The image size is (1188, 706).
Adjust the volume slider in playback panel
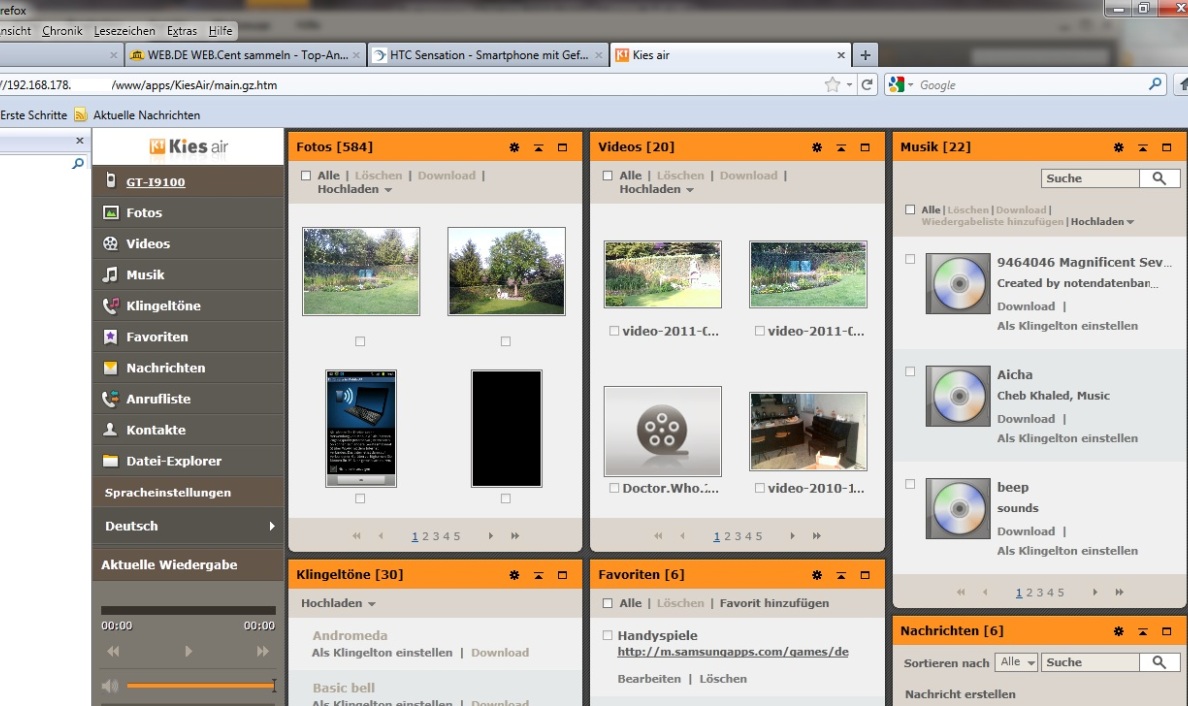coord(200,686)
